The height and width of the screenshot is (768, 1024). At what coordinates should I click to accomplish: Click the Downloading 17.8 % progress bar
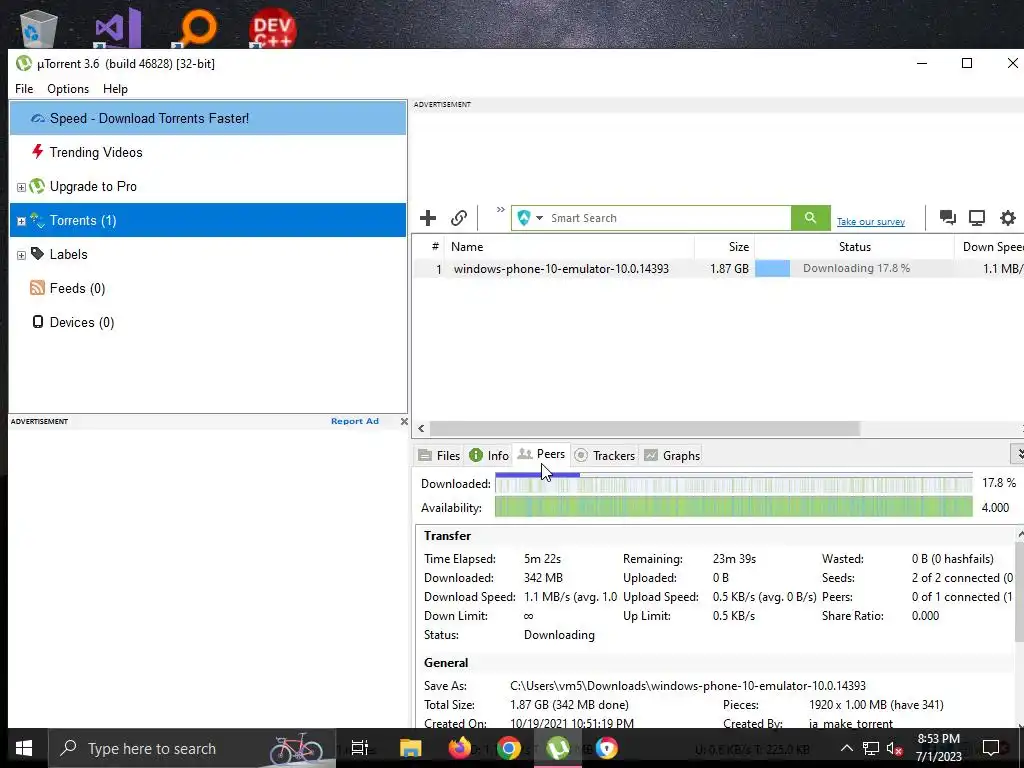[854, 268]
